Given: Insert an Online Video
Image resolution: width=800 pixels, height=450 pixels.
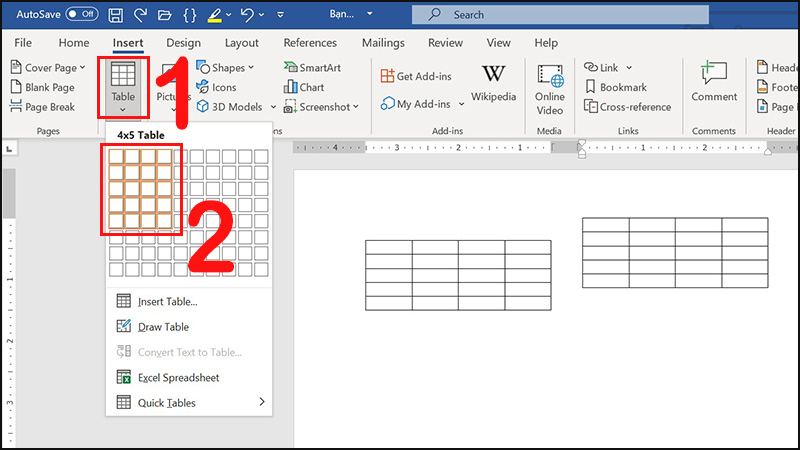Looking at the screenshot, I should (x=550, y=86).
